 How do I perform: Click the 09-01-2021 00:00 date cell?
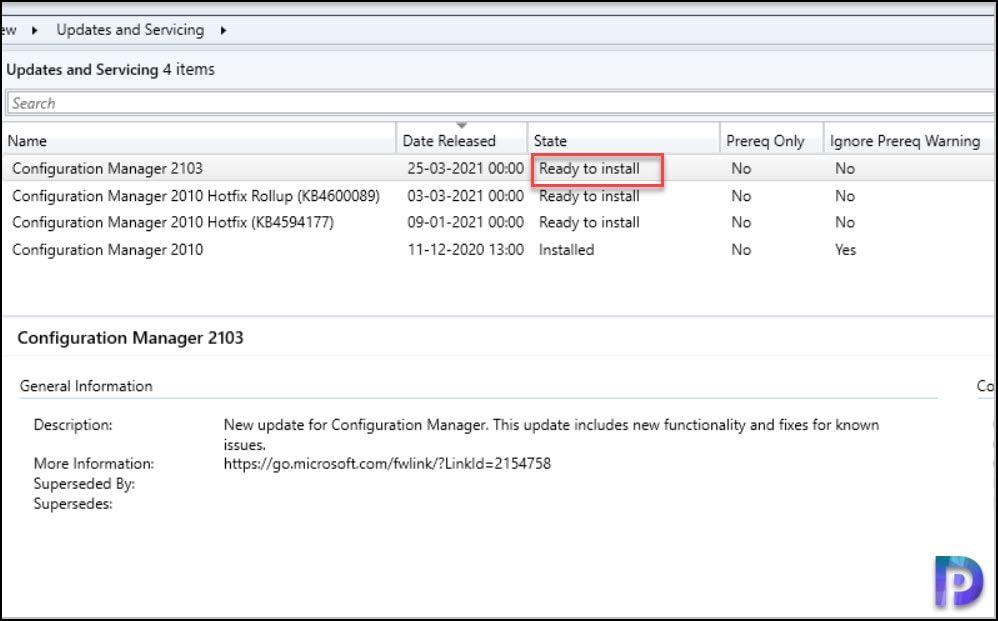pos(465,222)
